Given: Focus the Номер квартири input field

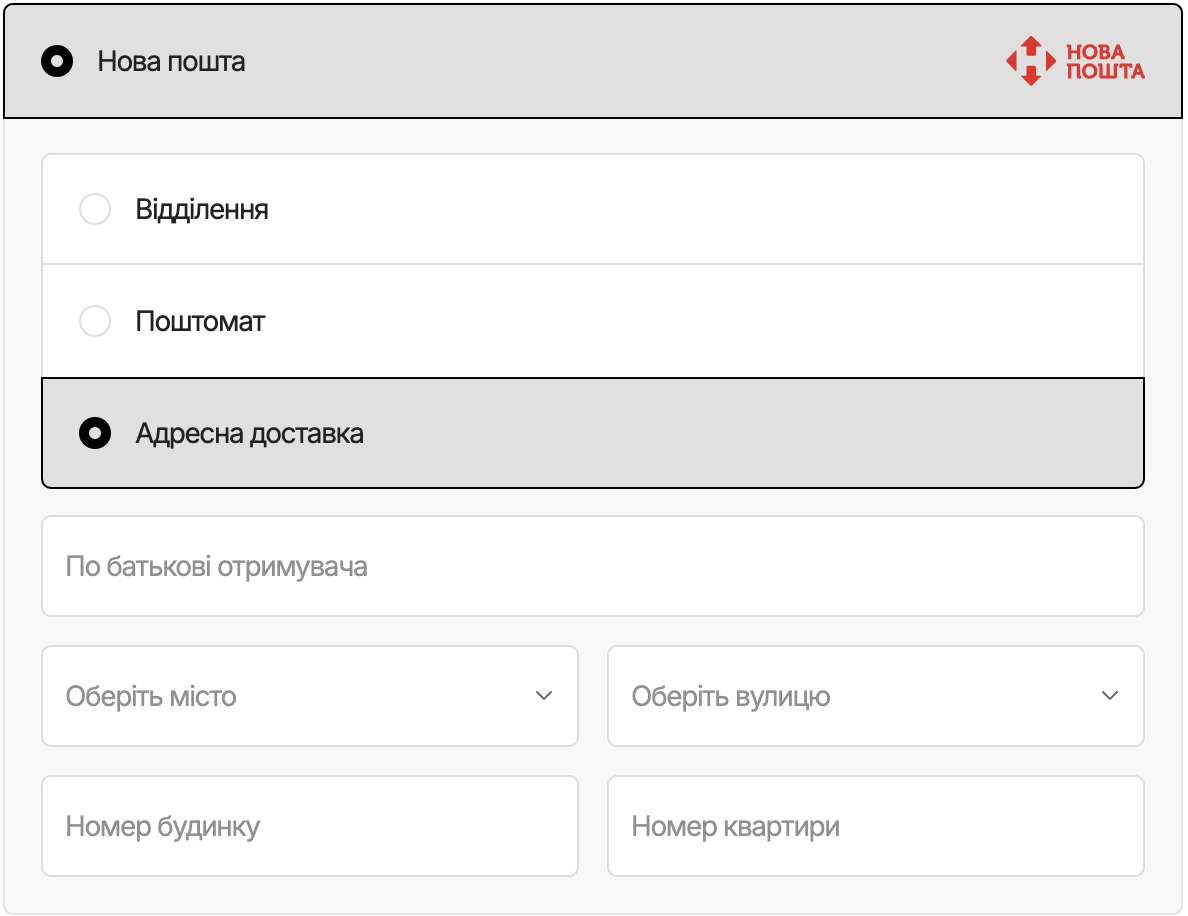Looking at the screenshot, I should pos(875,827).
